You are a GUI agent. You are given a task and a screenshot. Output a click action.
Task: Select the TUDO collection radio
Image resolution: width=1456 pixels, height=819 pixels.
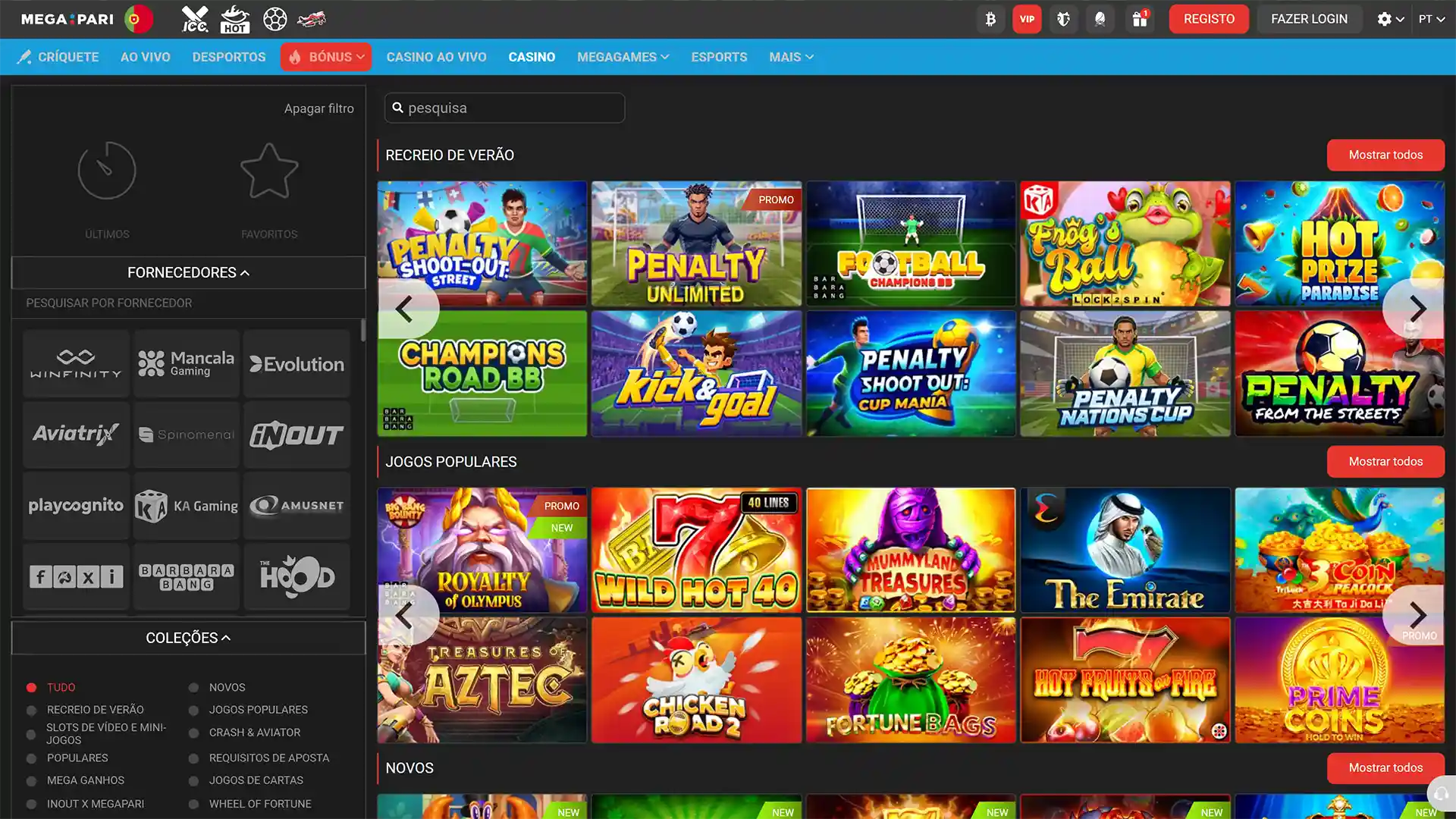[31, 688]
